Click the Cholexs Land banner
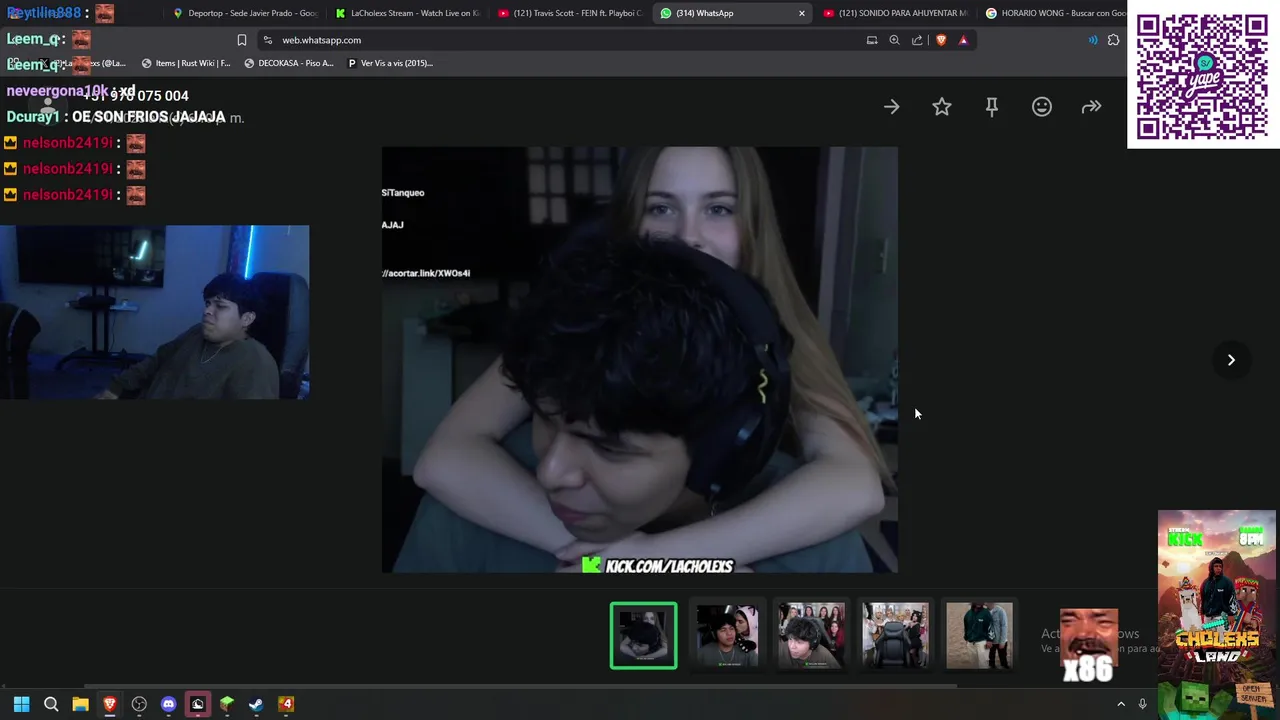1280x720 pixels. [1217, 614]
